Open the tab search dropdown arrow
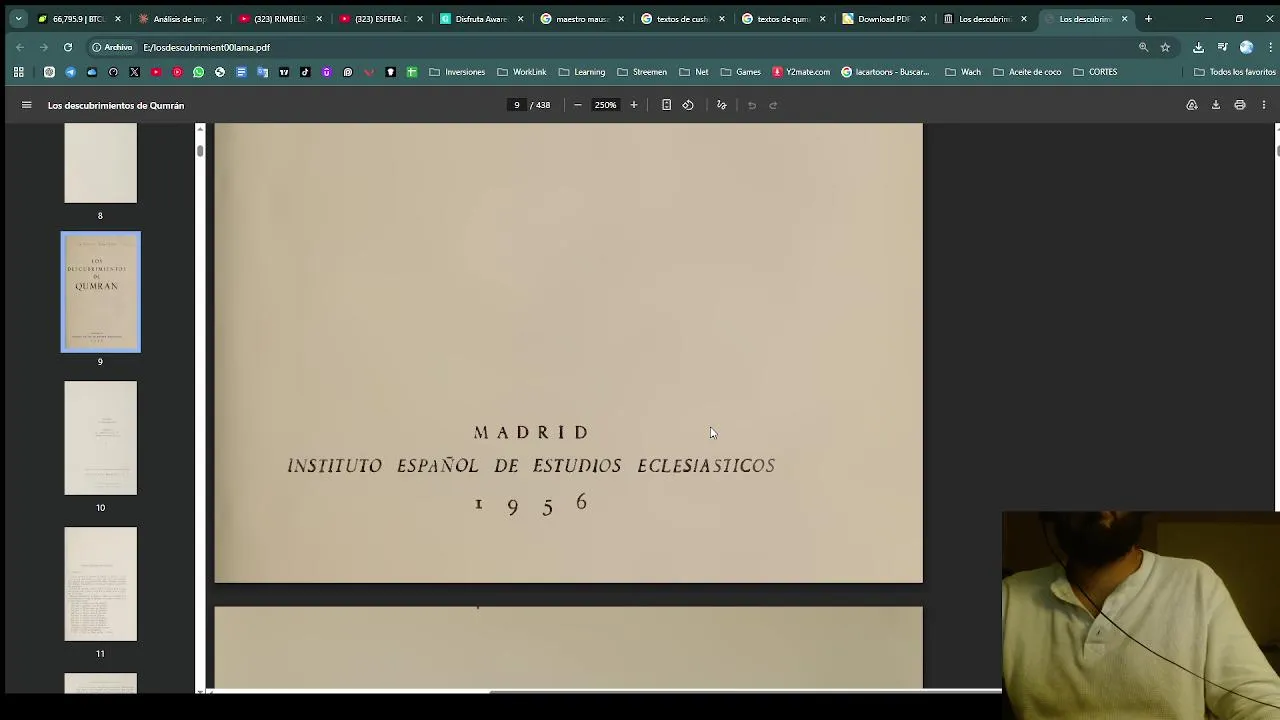Screen dimensions: 1280x720 18,19
